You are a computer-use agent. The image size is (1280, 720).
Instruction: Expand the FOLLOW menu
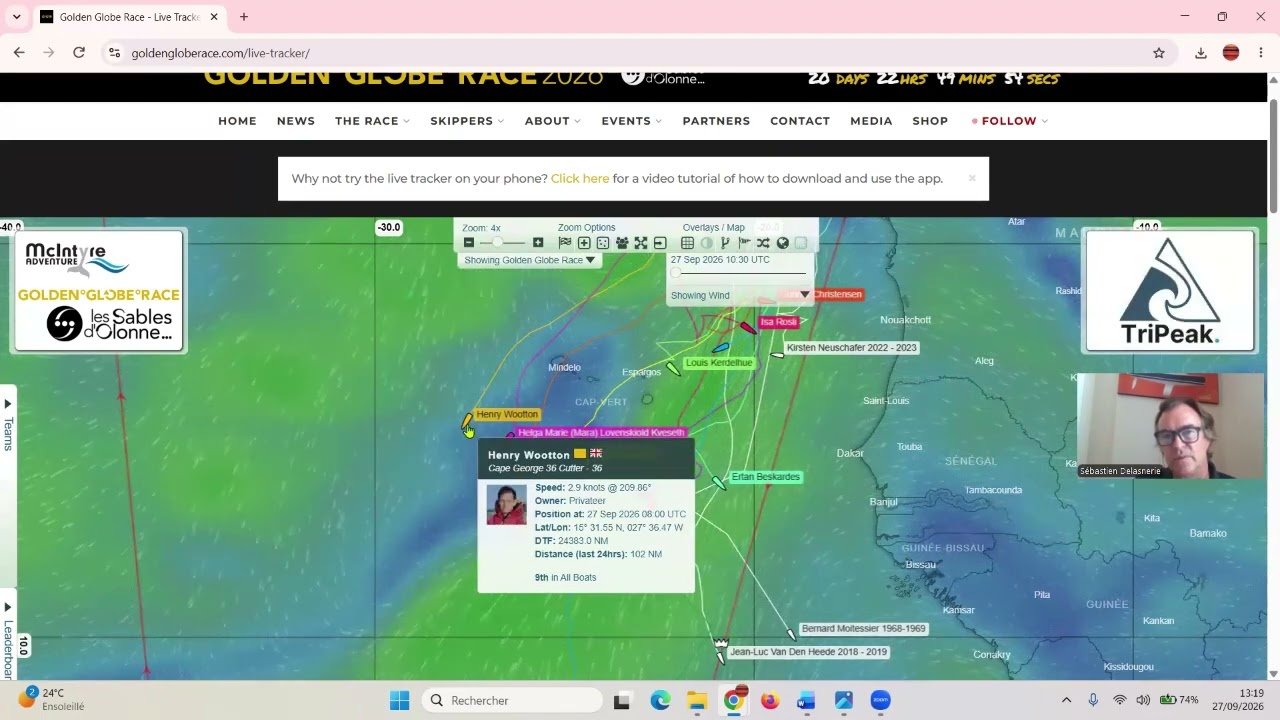(1010, 121)
